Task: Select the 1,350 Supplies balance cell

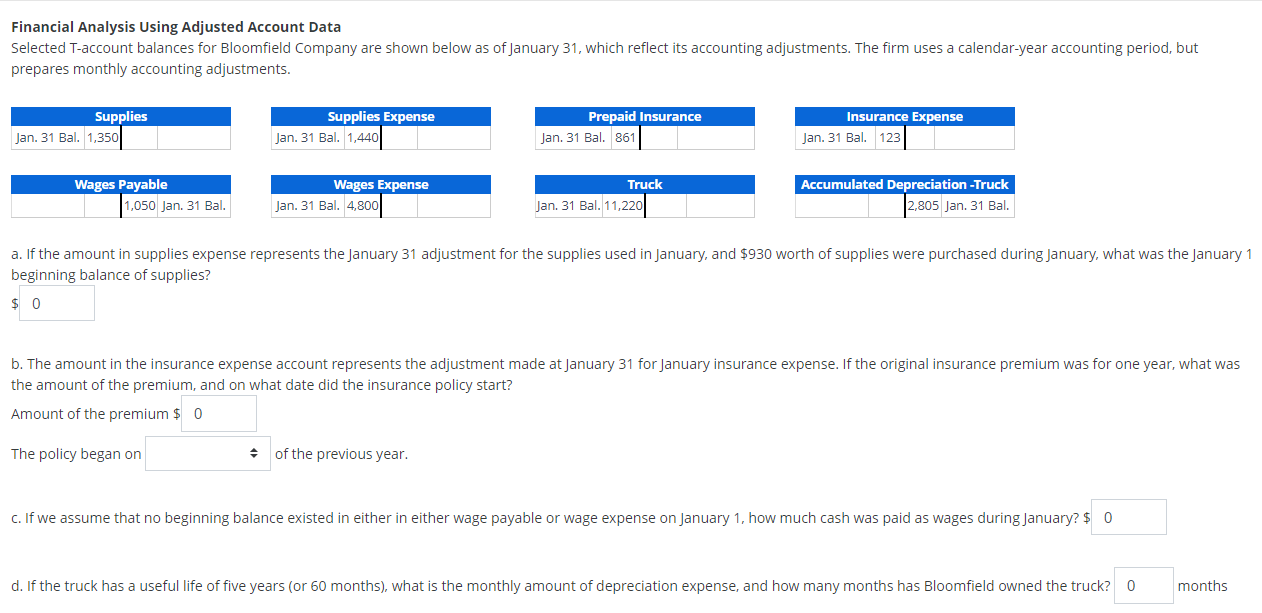Action: 100,137
